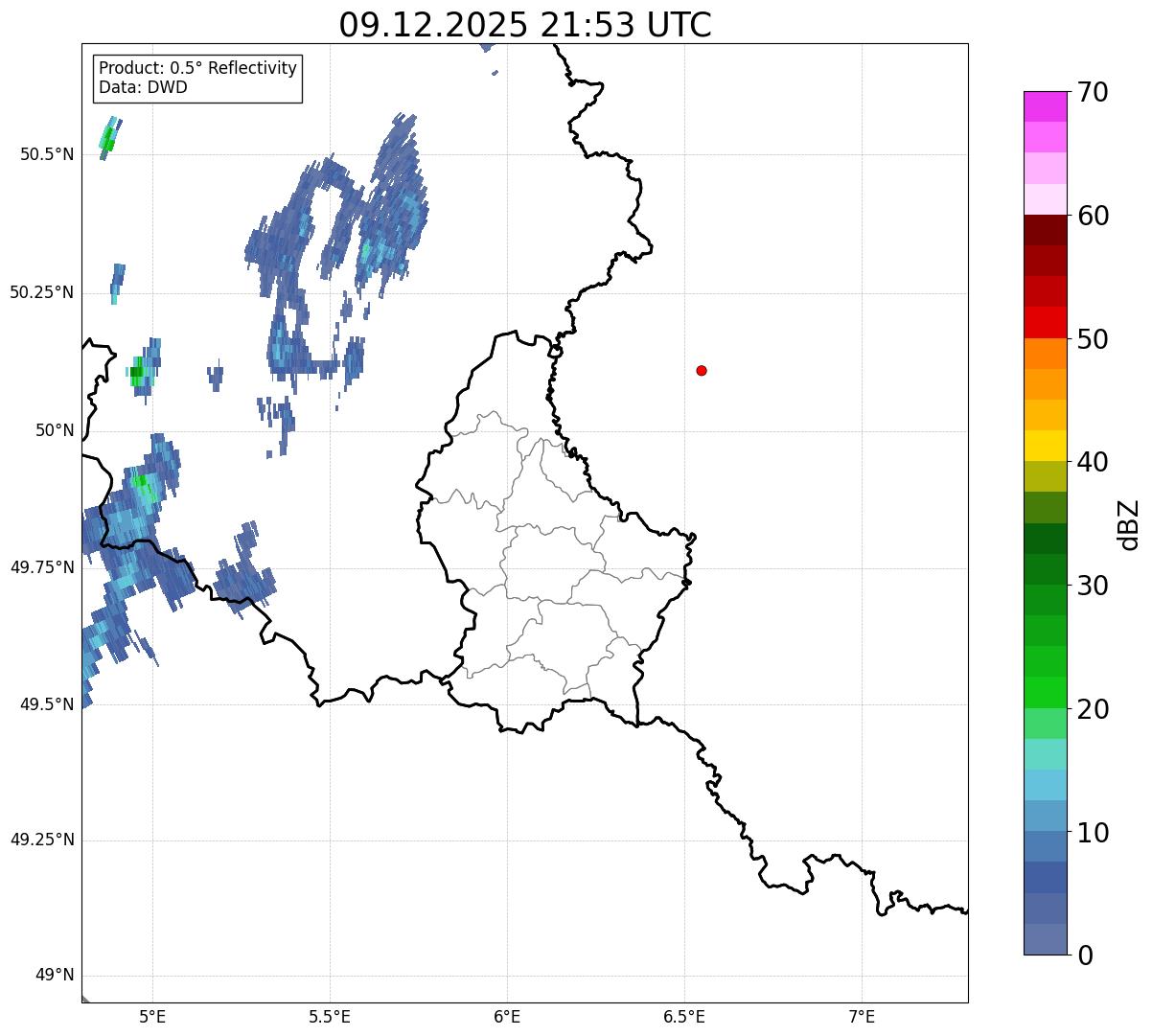
Task: Click the longitude label 7°E
Action: tap(862, 1016)
